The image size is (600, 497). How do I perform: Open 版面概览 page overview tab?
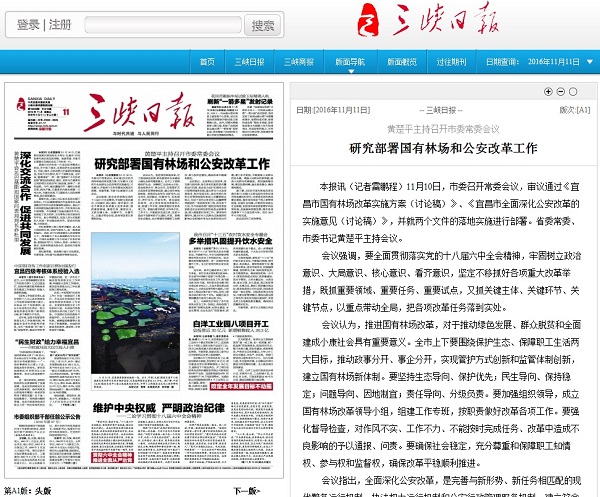point(402,62)
